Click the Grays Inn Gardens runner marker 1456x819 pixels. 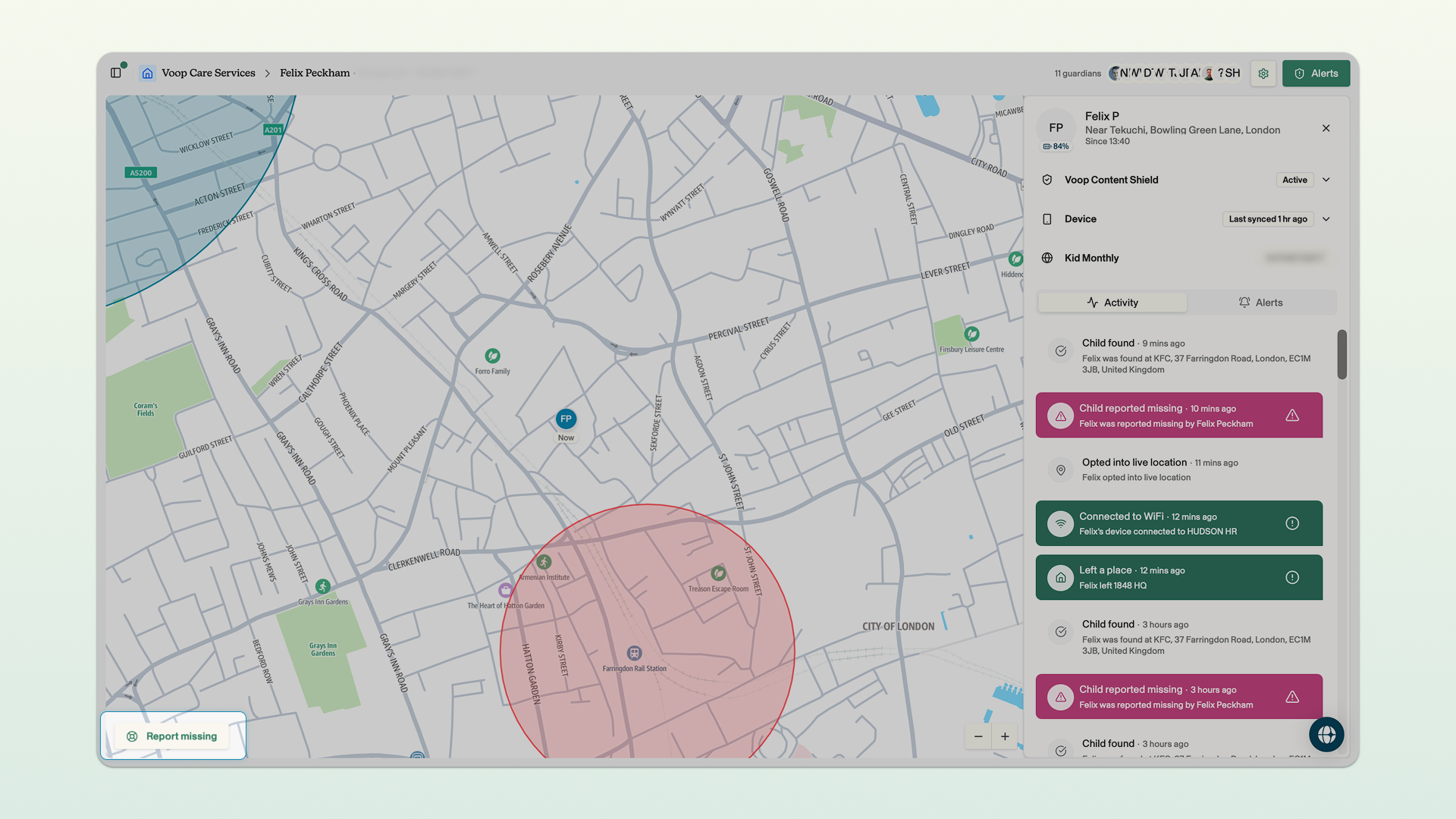323,586
